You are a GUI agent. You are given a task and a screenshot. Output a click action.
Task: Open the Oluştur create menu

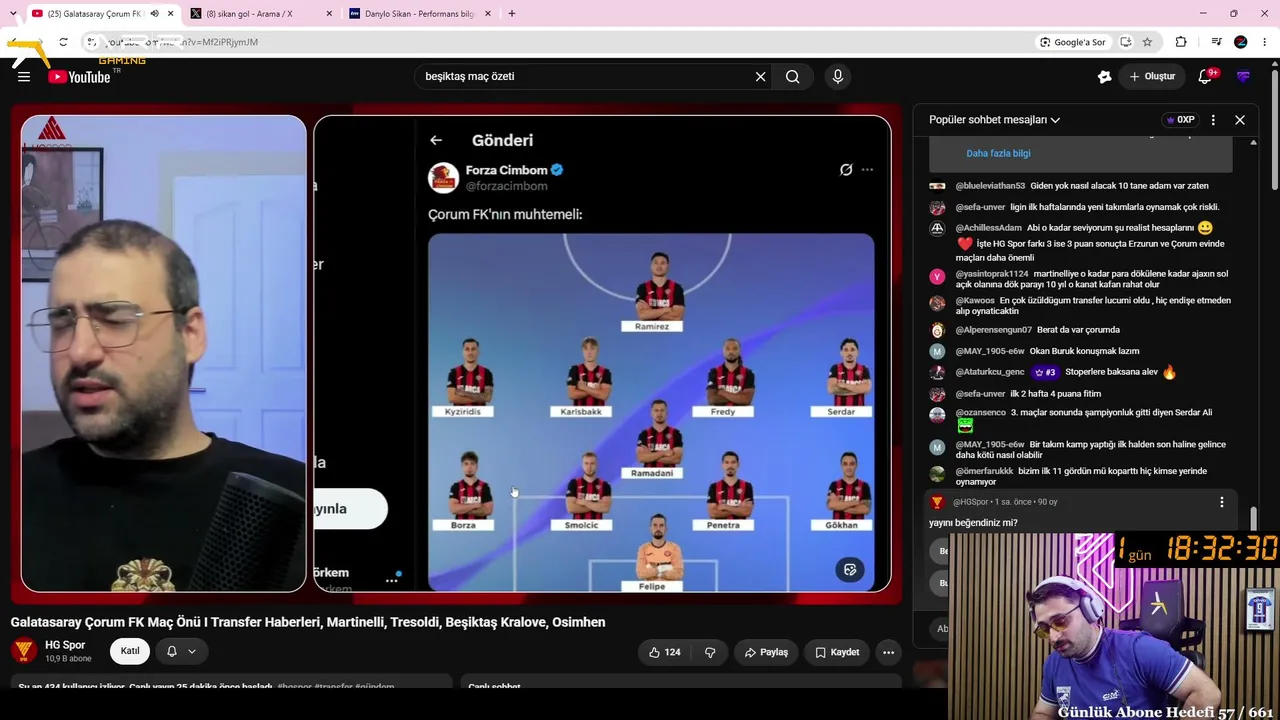click(x=1152, y=76)
